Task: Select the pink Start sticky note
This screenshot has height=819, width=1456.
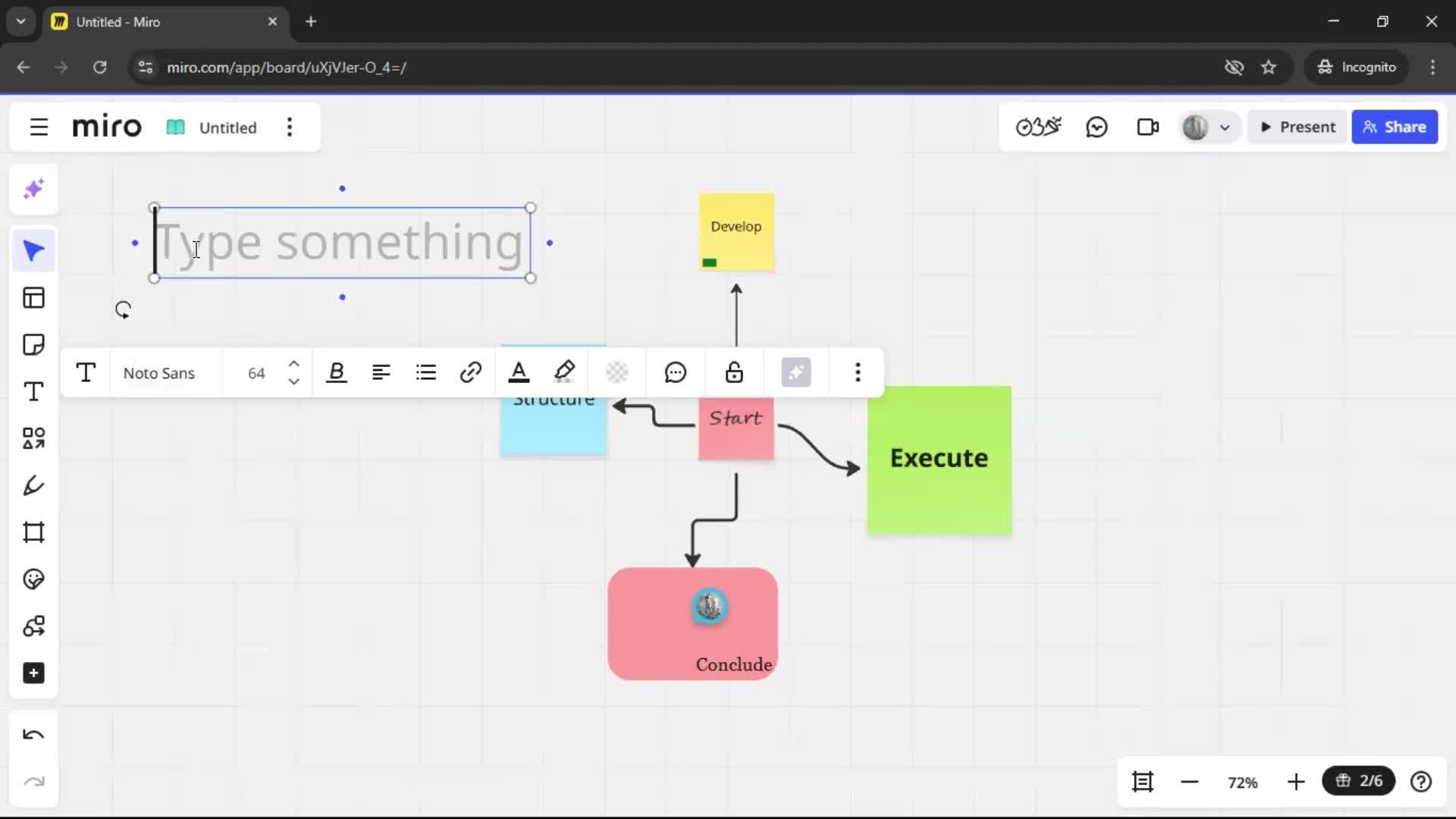Action: click(x=736, y=428)
